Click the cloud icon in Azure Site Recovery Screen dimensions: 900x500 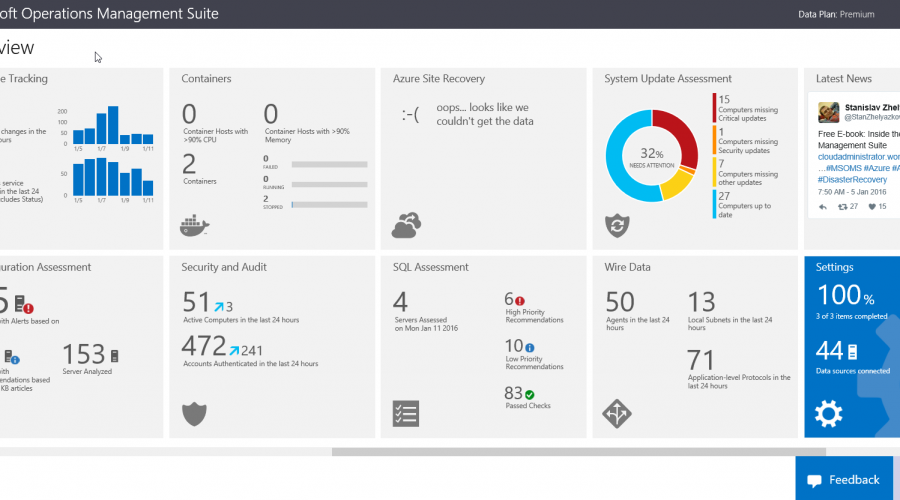tap(405, 225)
